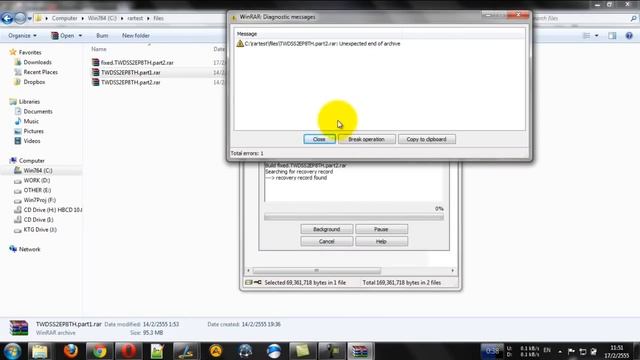Screen dimensions: 640x360
Task: Open Google Chrome from the taskbar
Action: (x=99, y=351)
